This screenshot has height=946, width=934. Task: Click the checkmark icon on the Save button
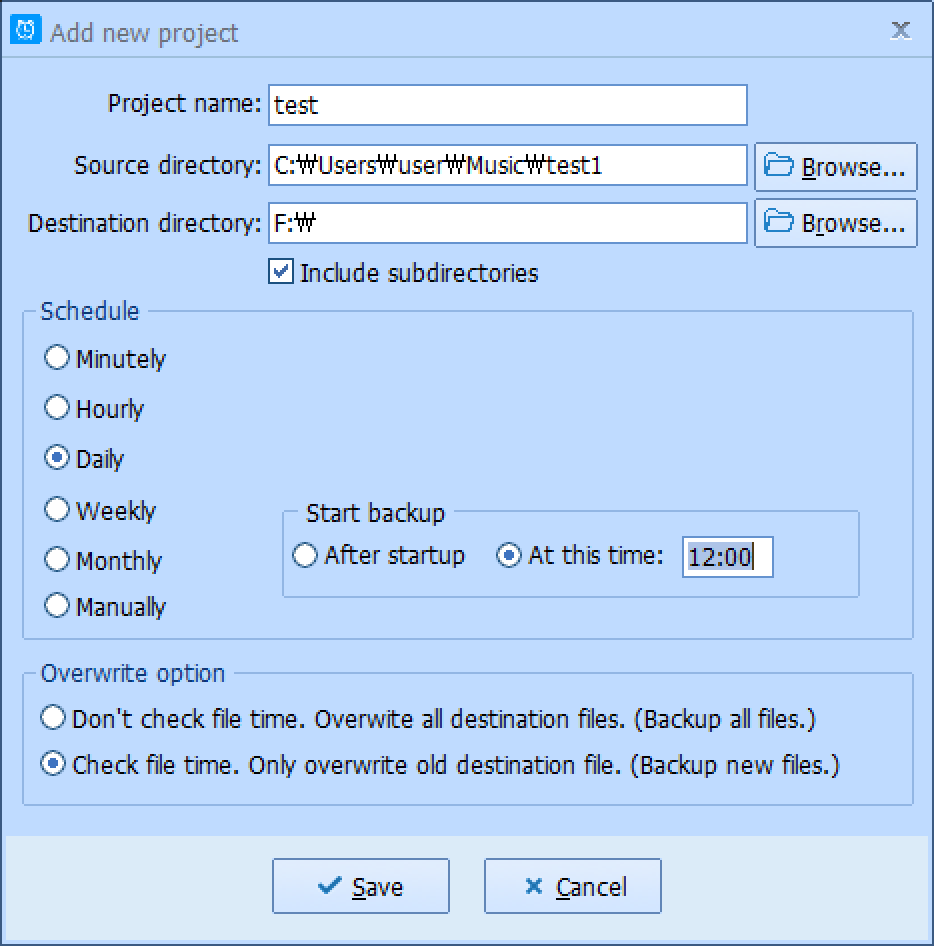(x=327, y=886)
